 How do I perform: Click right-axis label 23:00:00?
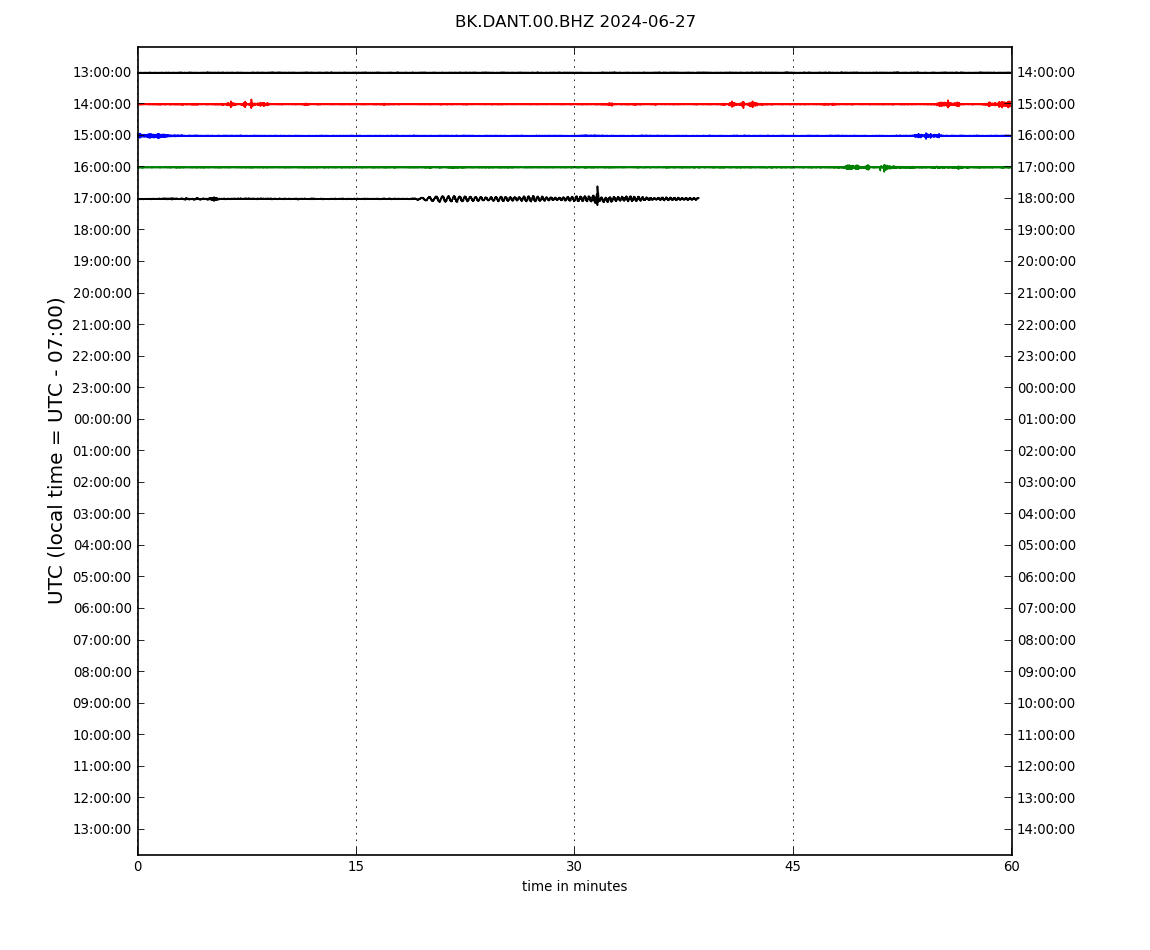1046,357
